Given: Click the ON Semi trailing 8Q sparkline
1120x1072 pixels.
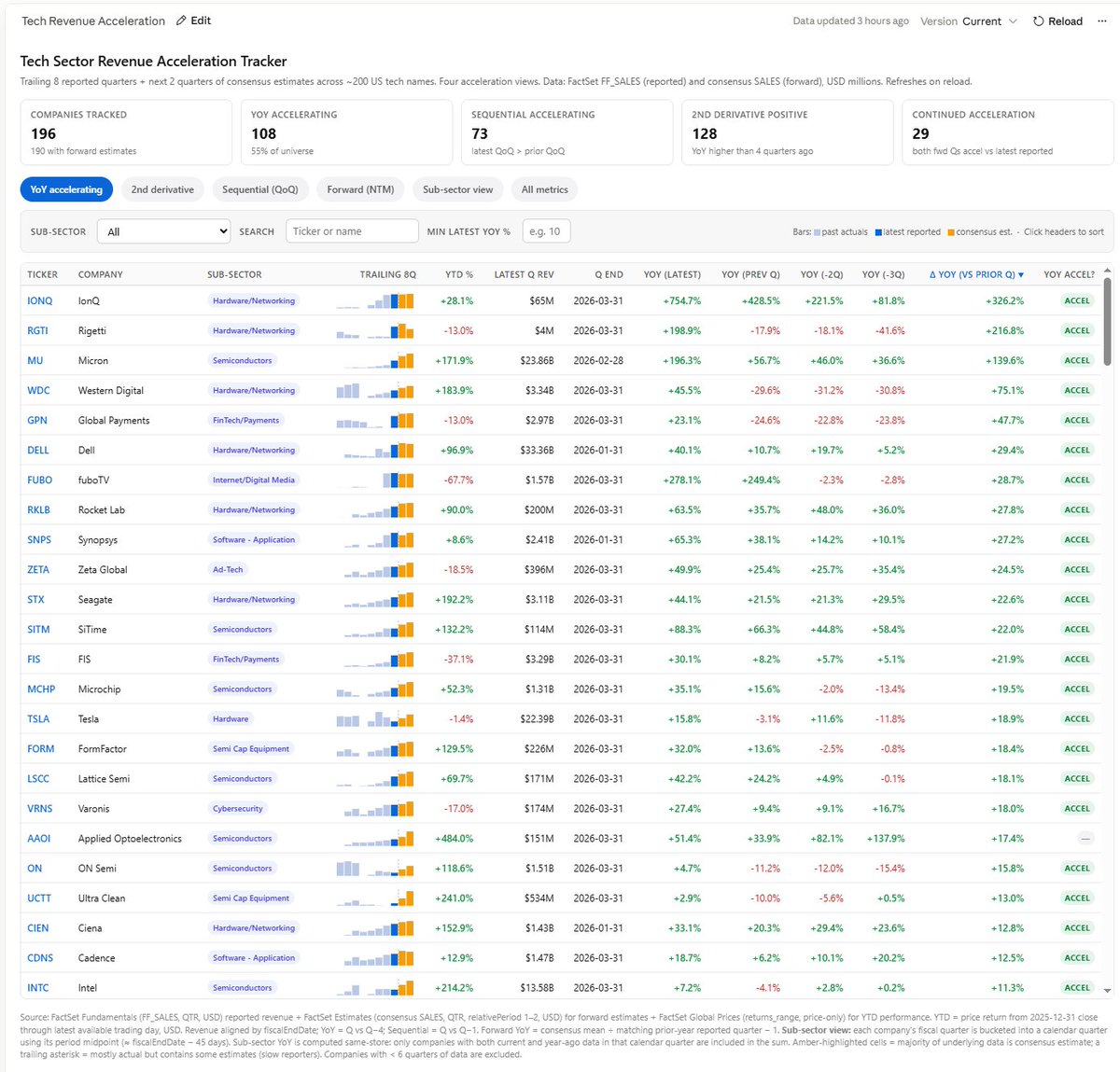Looking at the screenshot, I should click(x=375, y=868).
